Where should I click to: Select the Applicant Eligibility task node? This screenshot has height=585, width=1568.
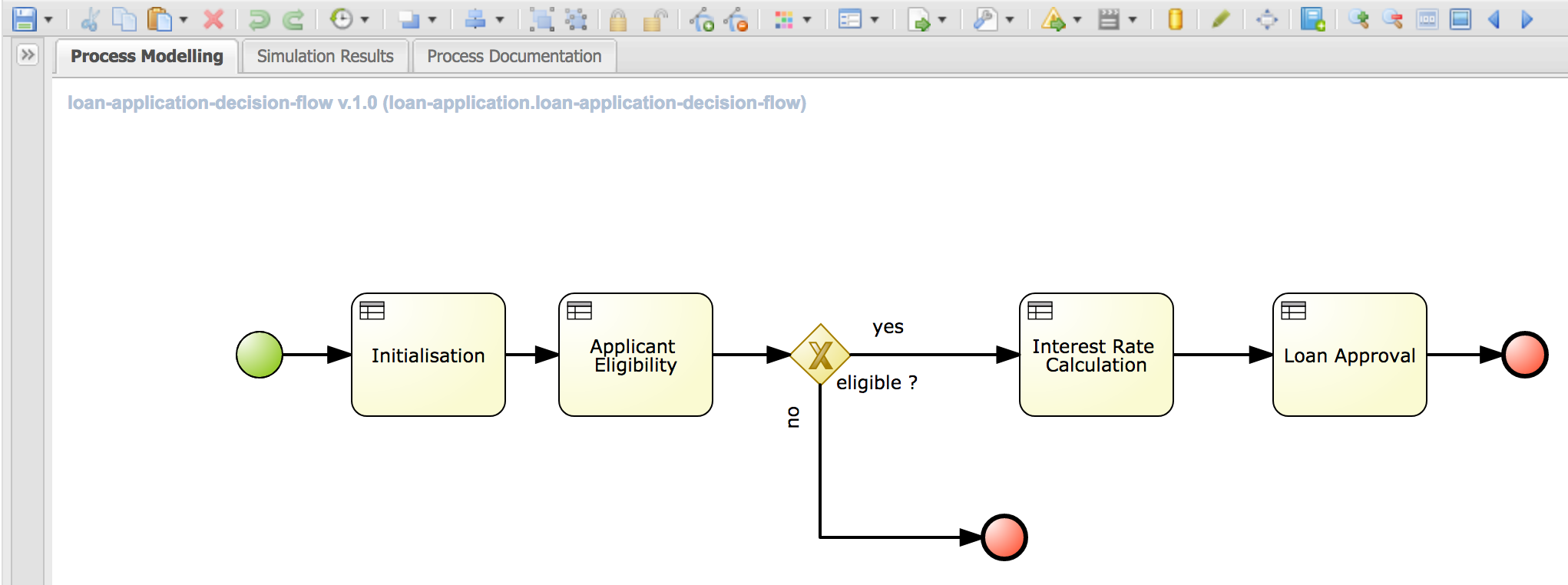click(636, 355)
